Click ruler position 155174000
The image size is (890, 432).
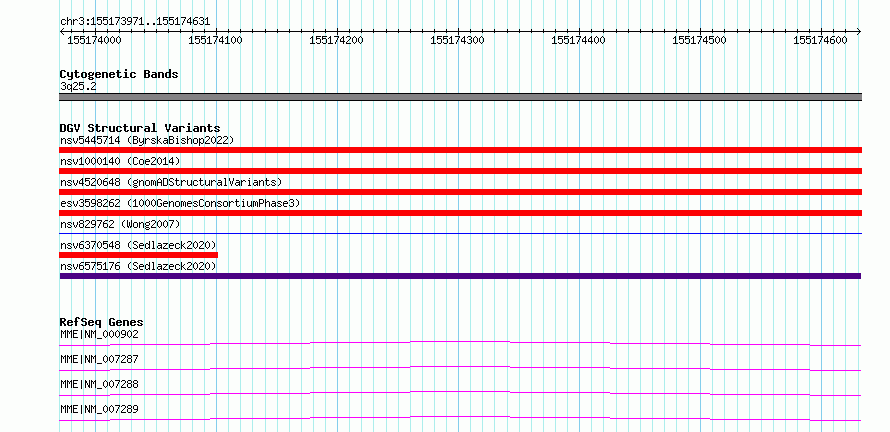(x=95, y=40)
